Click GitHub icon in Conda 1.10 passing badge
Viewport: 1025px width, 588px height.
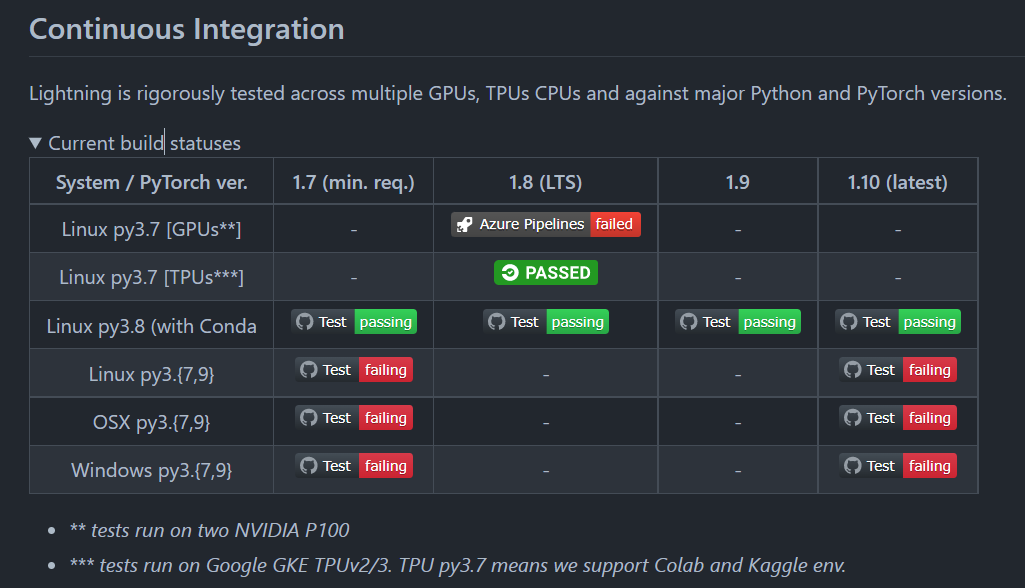[x=849, y=322]
